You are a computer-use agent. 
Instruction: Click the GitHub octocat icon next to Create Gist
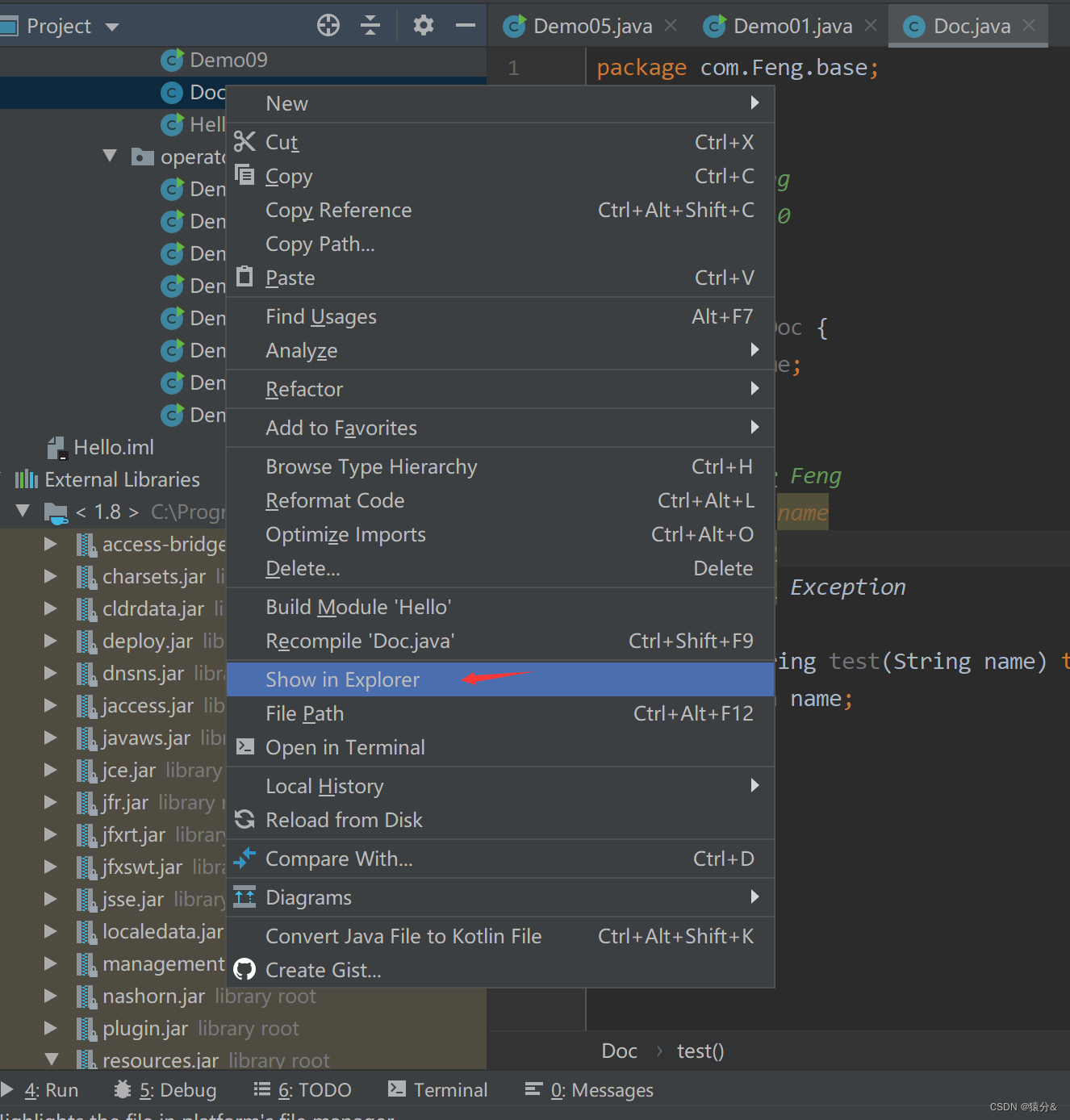coord(245,969)
